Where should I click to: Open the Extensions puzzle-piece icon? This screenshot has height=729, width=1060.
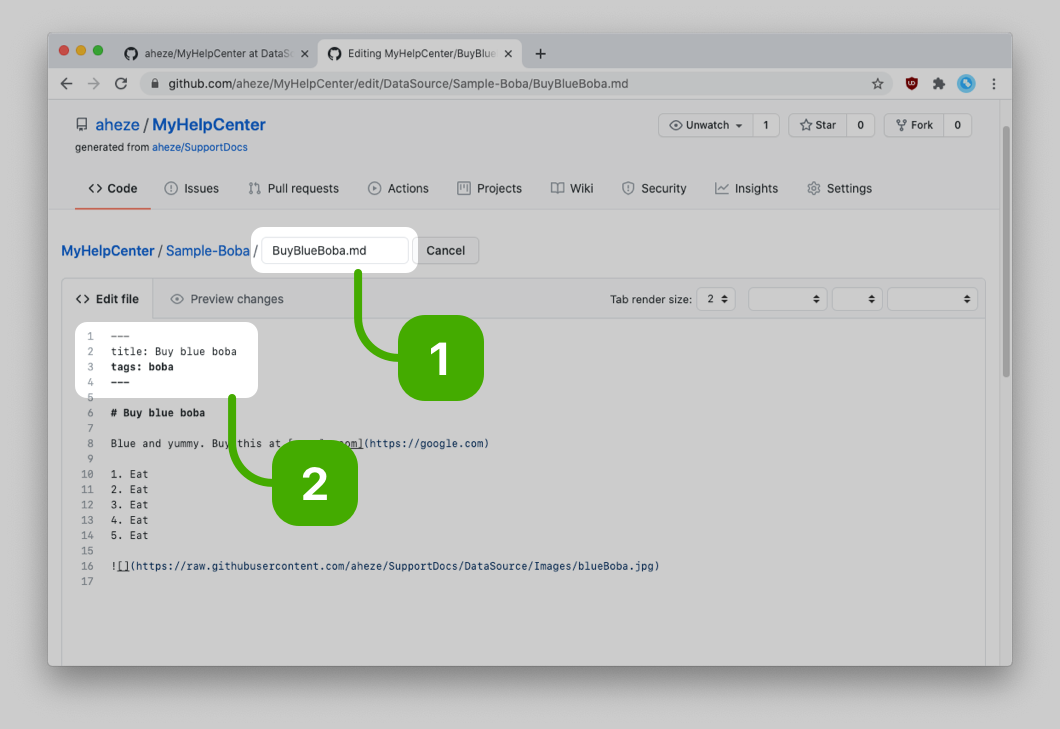point(938,84)
